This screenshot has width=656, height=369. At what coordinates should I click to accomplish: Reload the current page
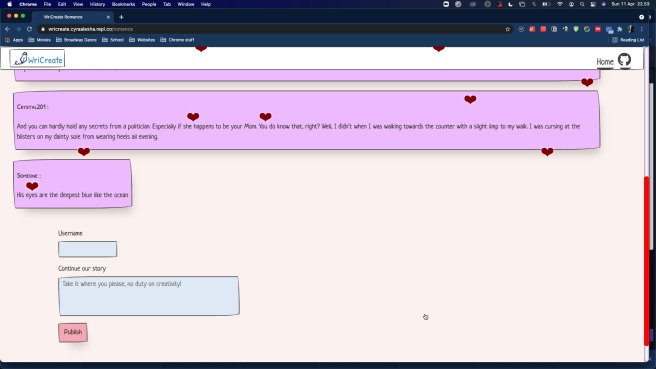point(29,29)
